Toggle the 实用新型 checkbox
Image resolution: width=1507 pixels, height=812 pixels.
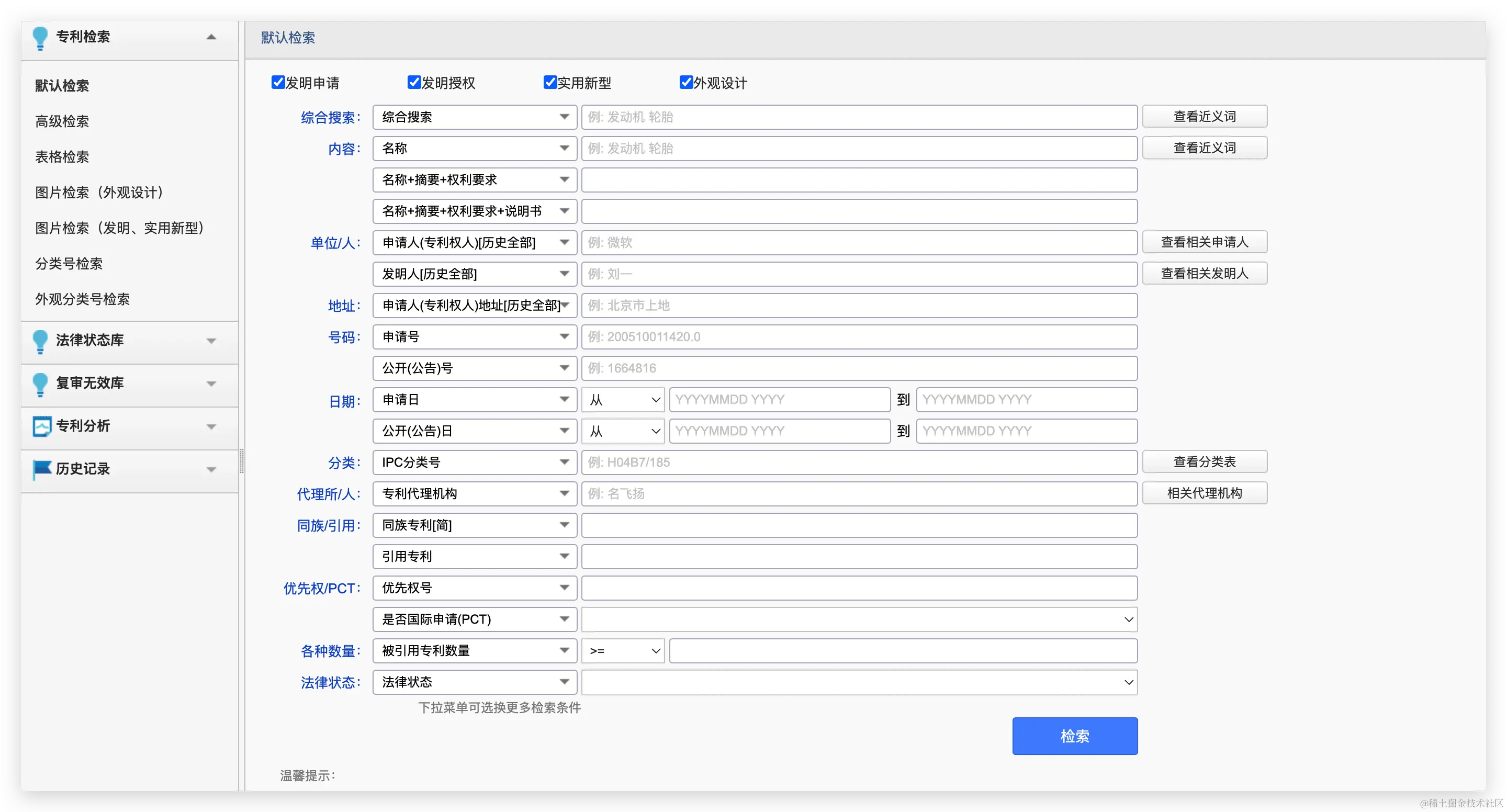(550, 83)
